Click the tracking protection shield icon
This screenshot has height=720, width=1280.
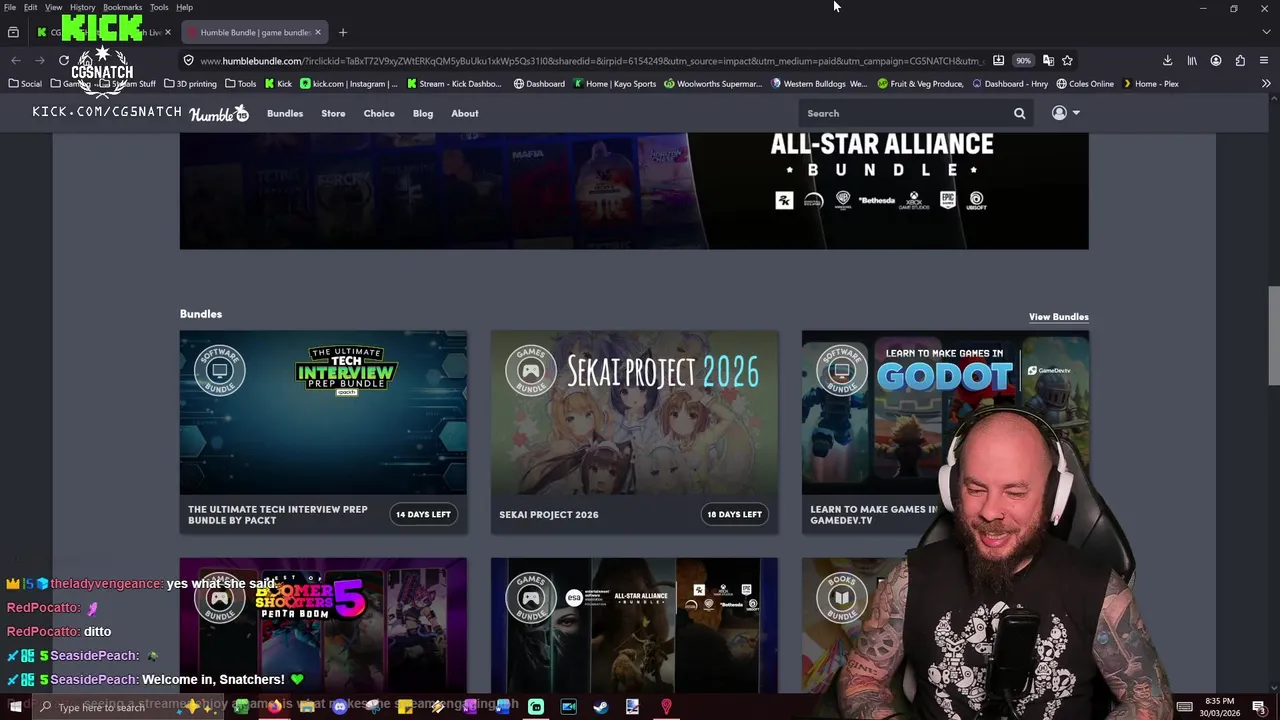coord(188,60)
